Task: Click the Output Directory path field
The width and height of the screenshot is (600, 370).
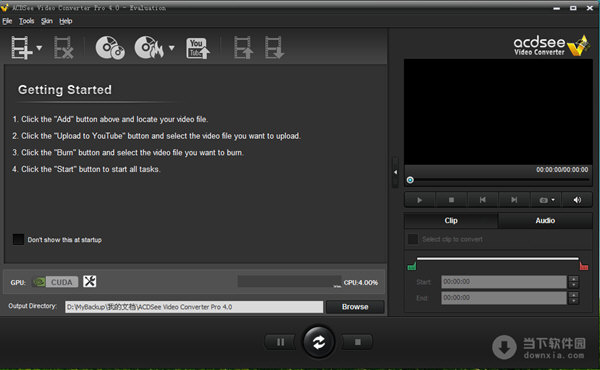Action: (x=194, y=307)
